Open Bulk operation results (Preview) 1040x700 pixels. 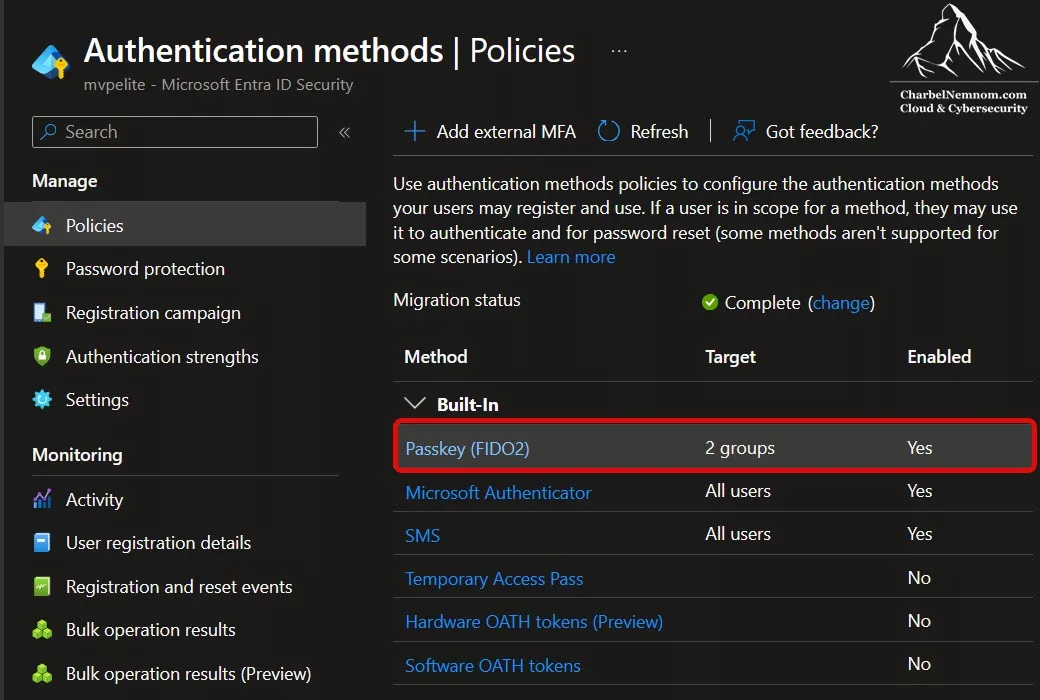coord(188,673)
